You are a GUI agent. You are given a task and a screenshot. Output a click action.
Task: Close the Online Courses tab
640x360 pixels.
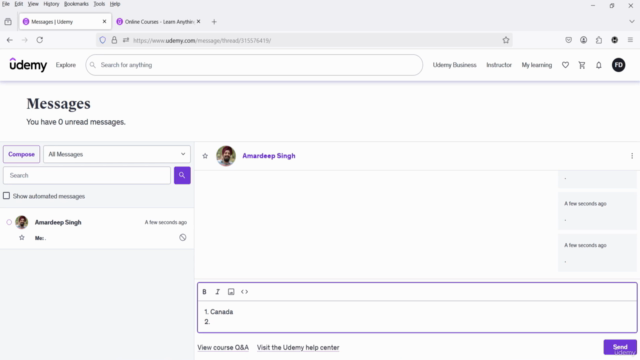click(198, 22)
